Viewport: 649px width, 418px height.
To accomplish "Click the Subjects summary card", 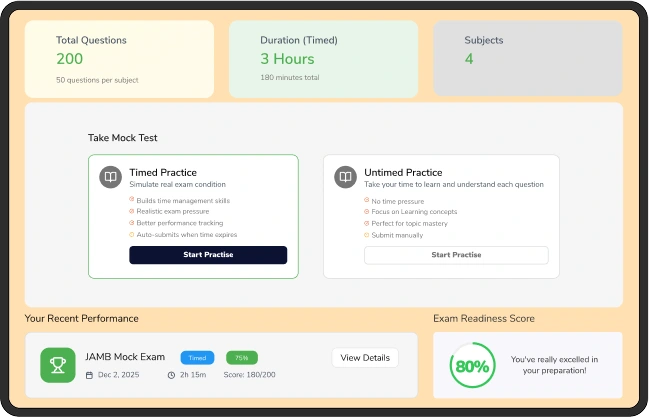I will pos(527,59).
